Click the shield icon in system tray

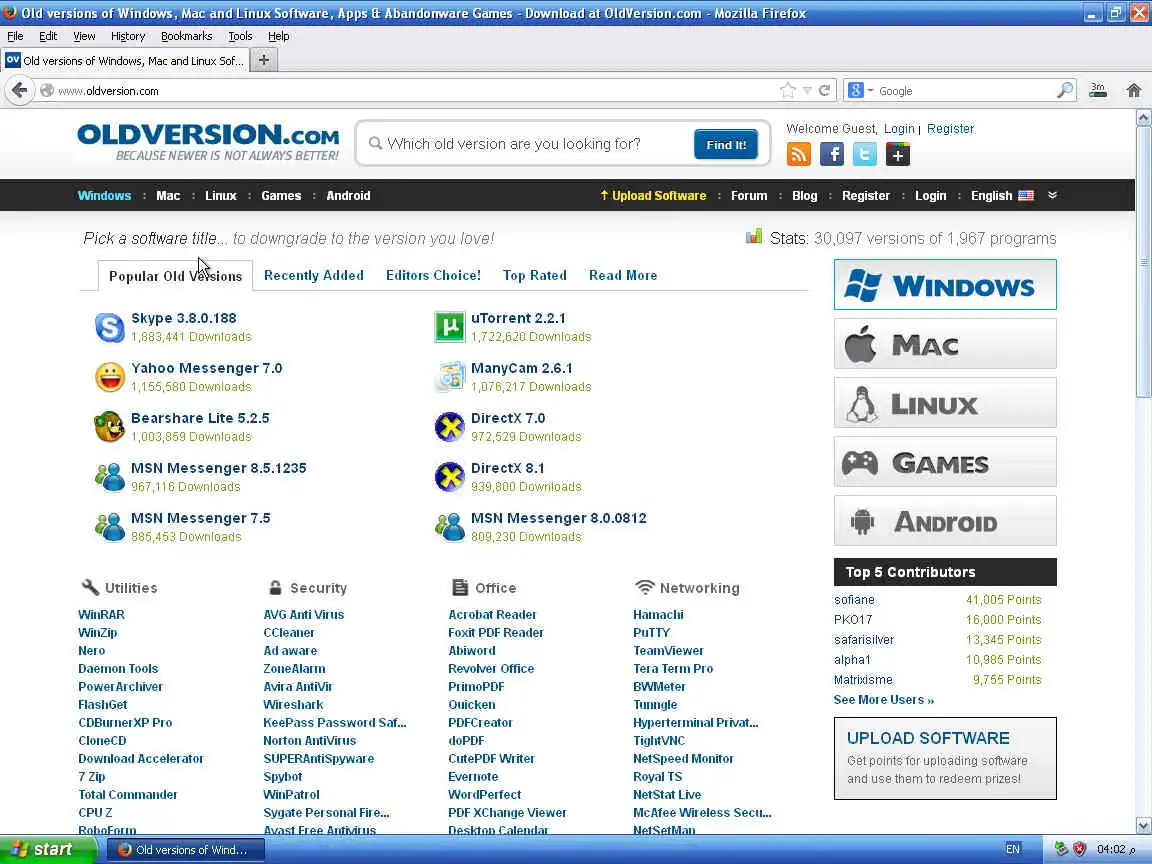point(1079,849)
